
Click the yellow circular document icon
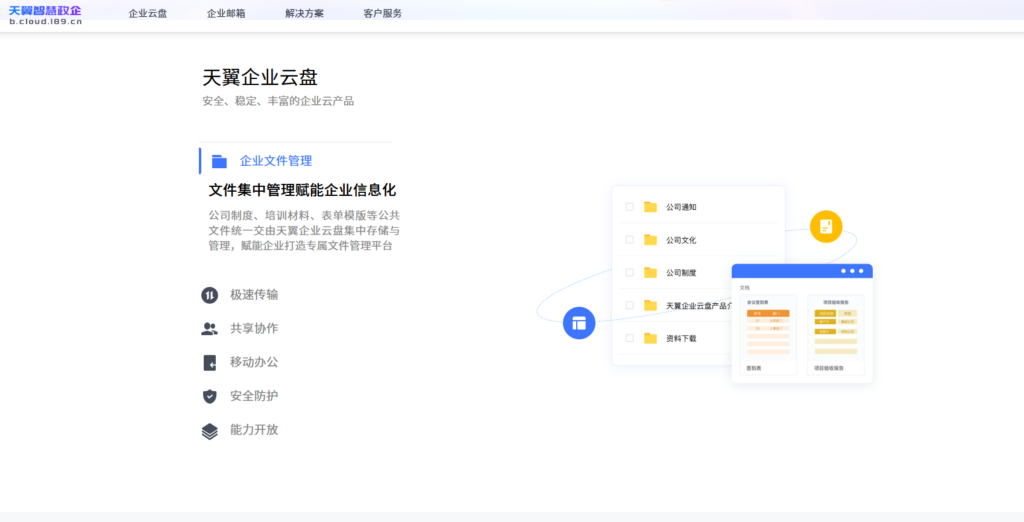826,227
